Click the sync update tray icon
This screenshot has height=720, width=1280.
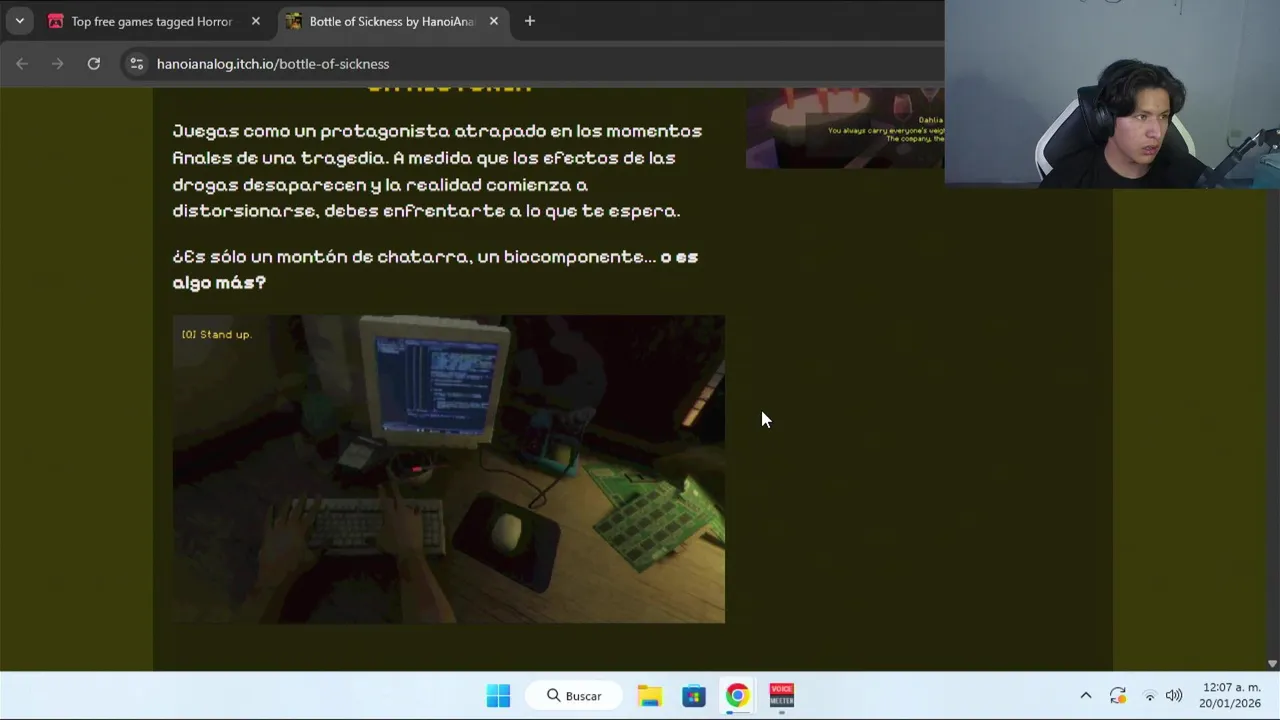1118,696
